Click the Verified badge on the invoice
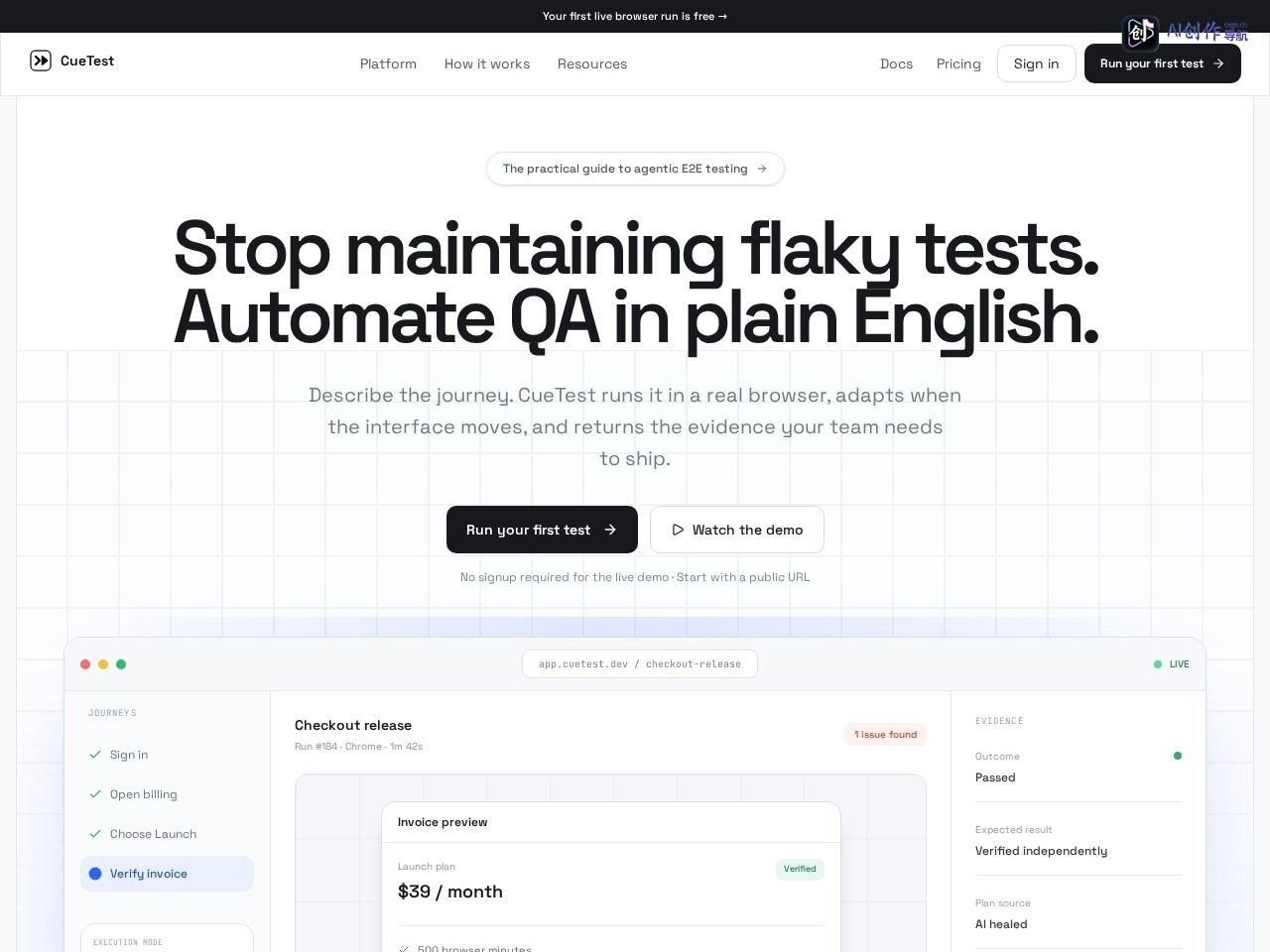Image resolution: width=1270 pixels, height=952 pixels. (x=800, y=869)
